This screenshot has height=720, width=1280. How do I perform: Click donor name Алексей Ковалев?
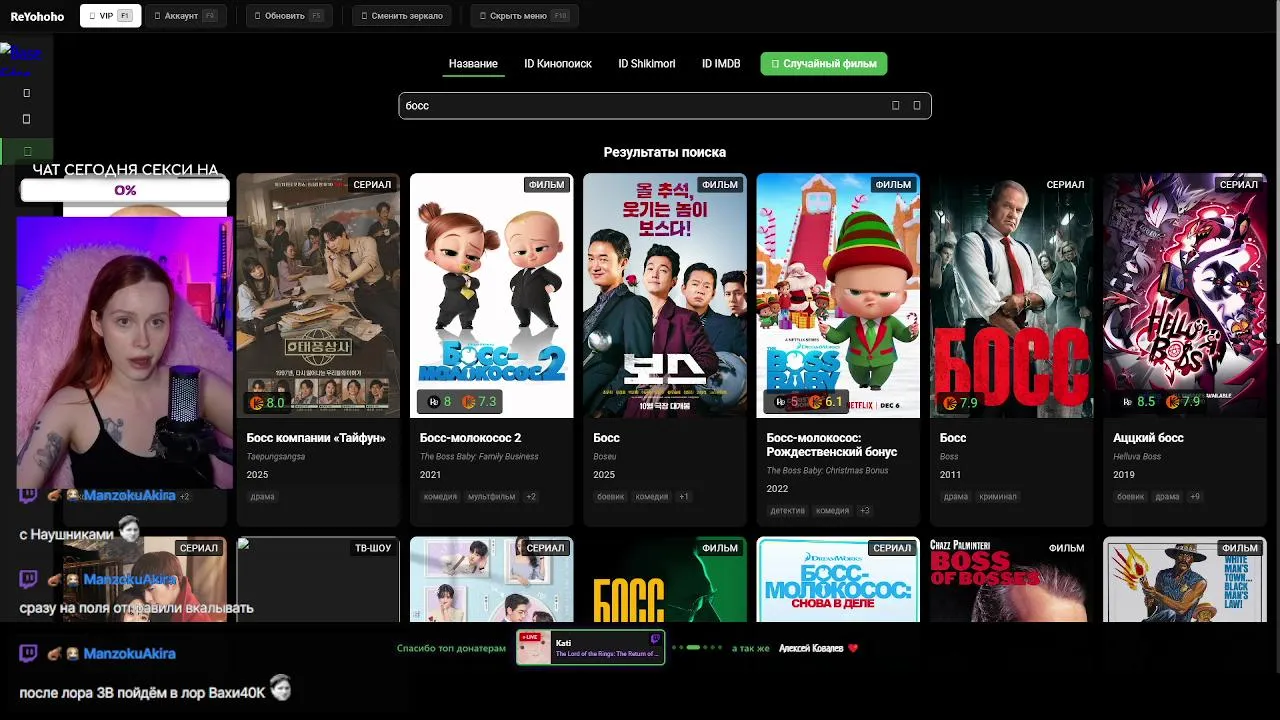point(811,648)
